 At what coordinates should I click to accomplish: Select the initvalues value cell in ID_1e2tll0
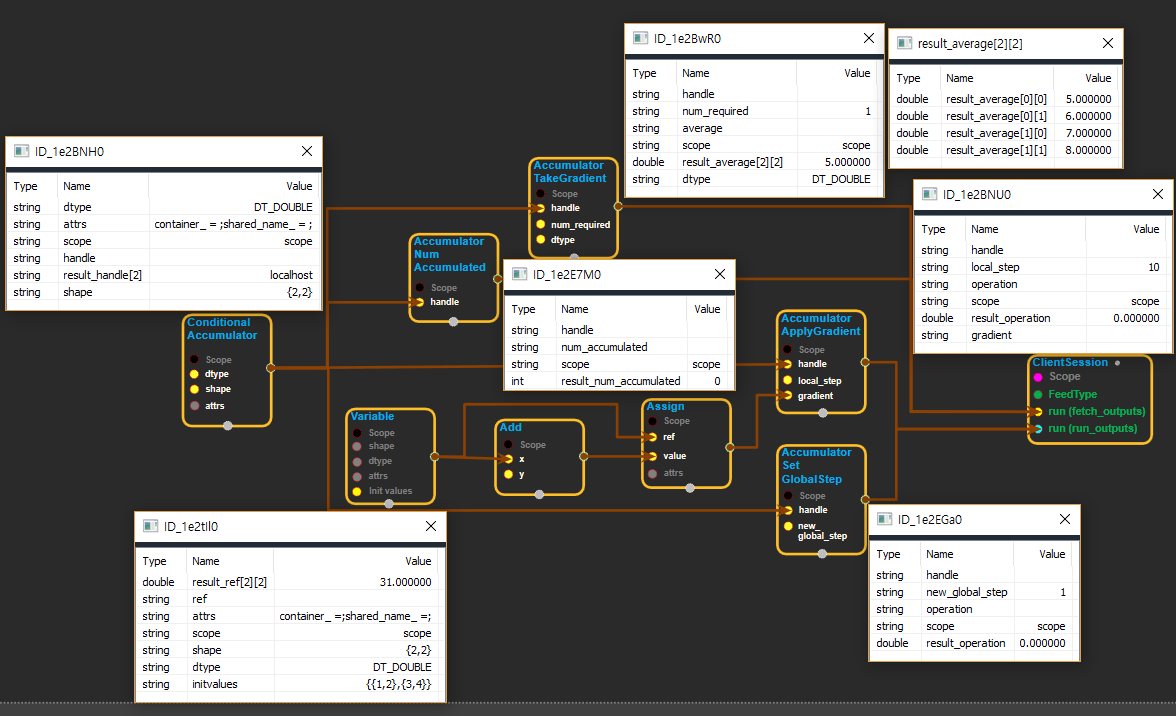360,684
